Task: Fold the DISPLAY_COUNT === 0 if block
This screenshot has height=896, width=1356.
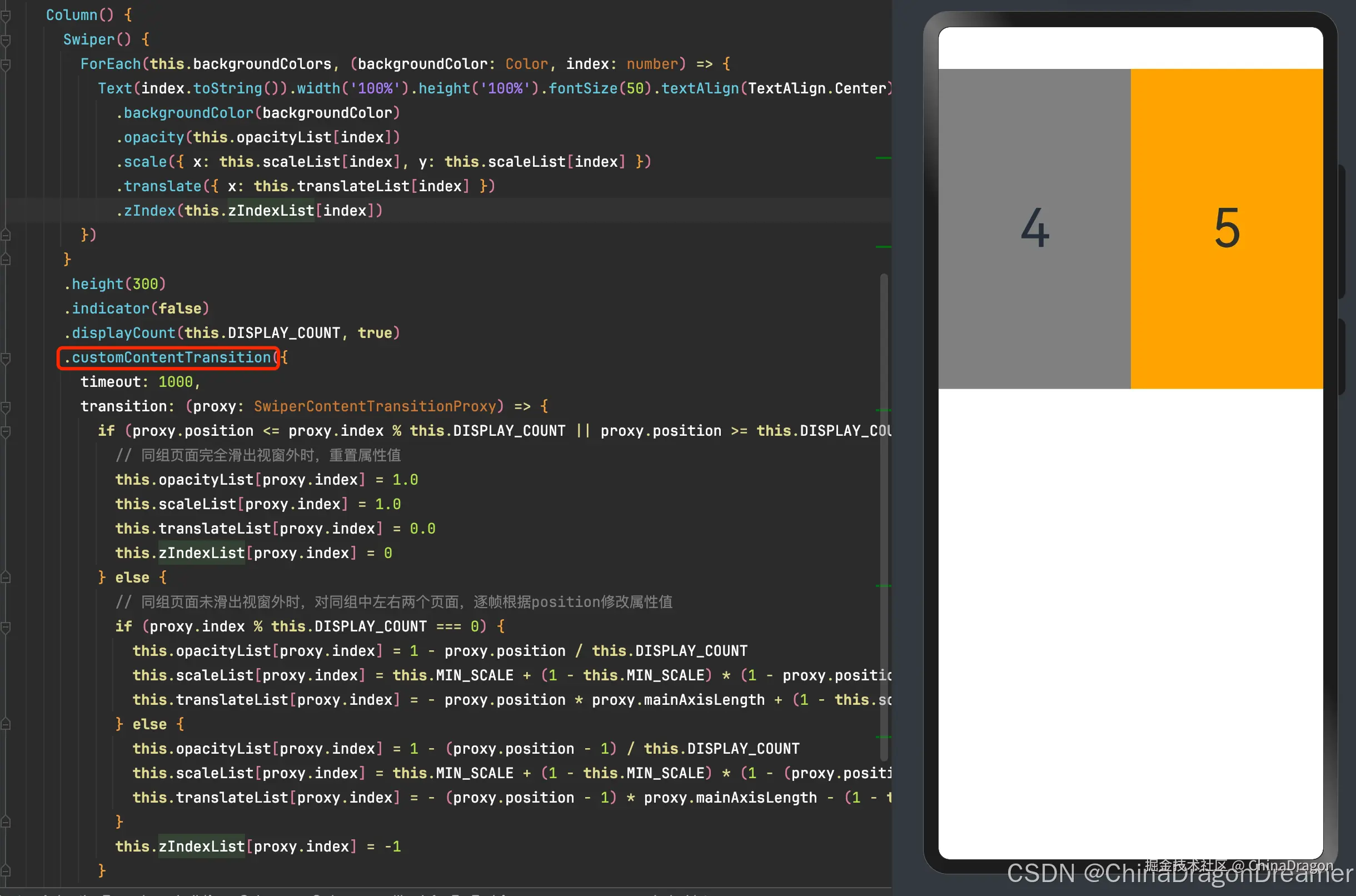Action: (6, 627)
